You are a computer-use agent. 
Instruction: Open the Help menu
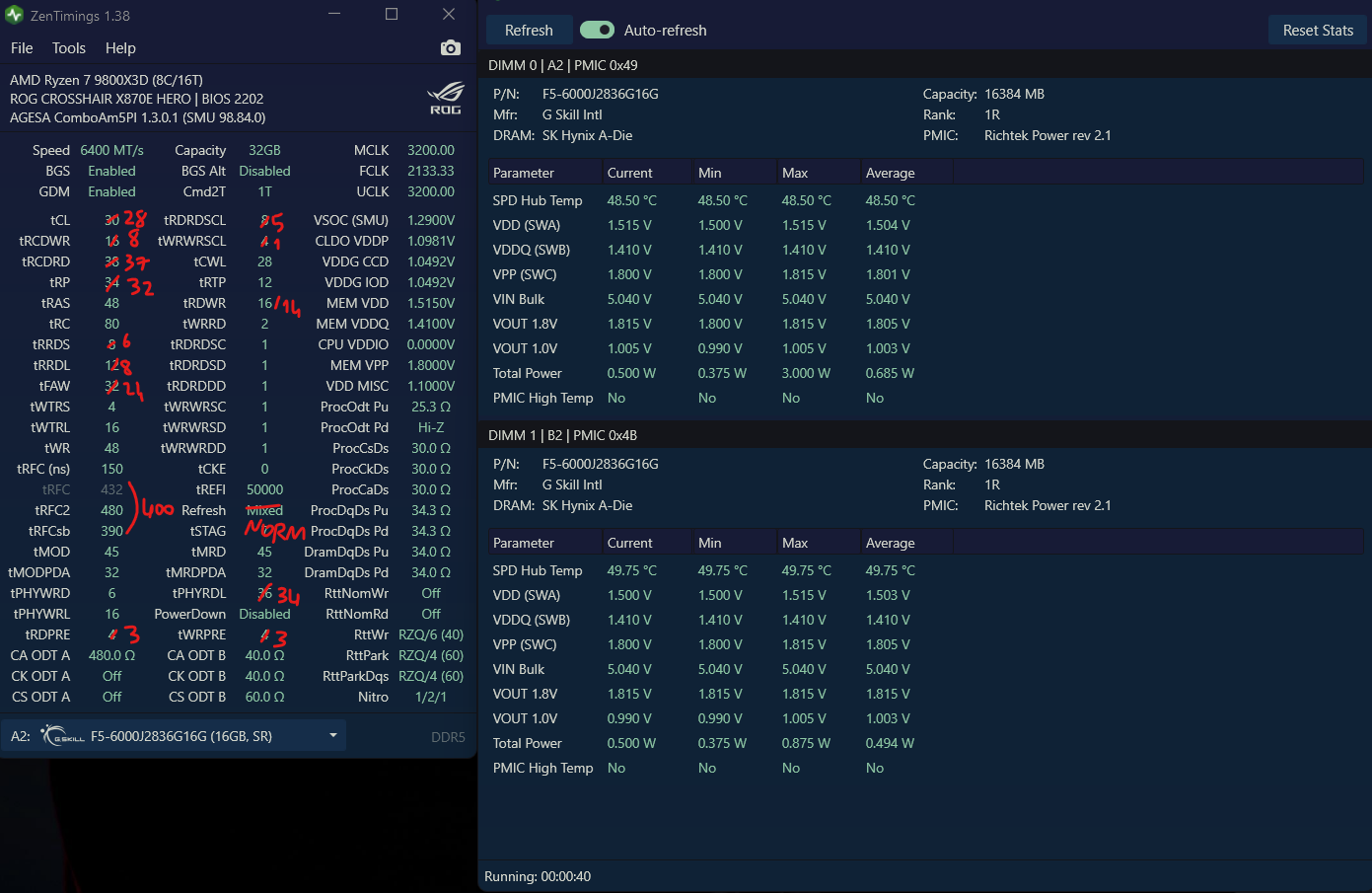[x=120, y=47]
